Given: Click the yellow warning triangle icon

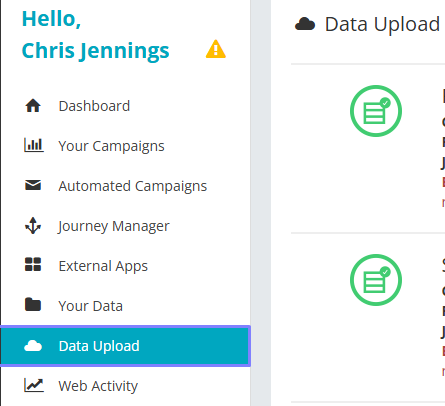Looking at the screenshot, I should [x=216, y=49].
